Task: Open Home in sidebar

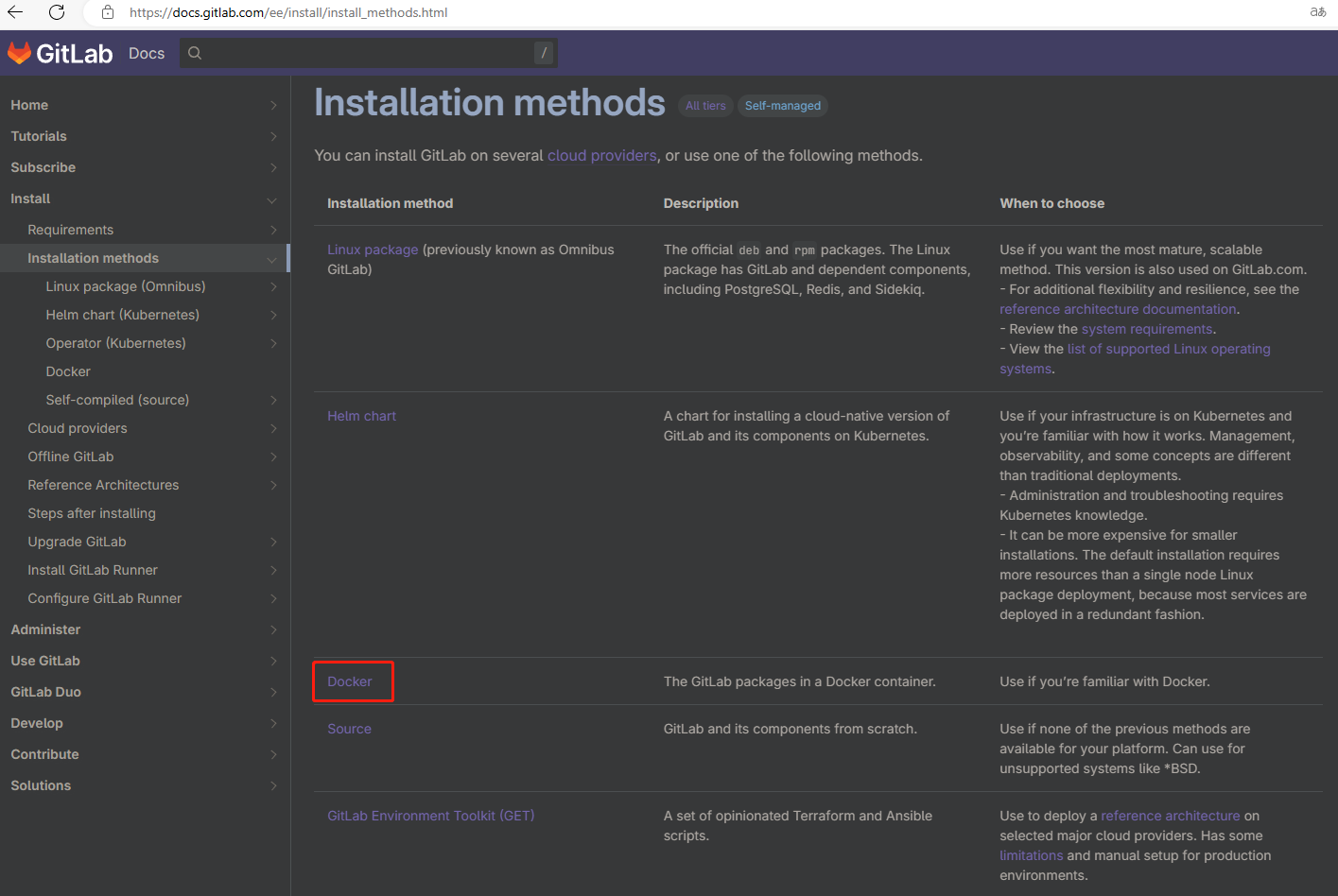Action: click(29, 105)
